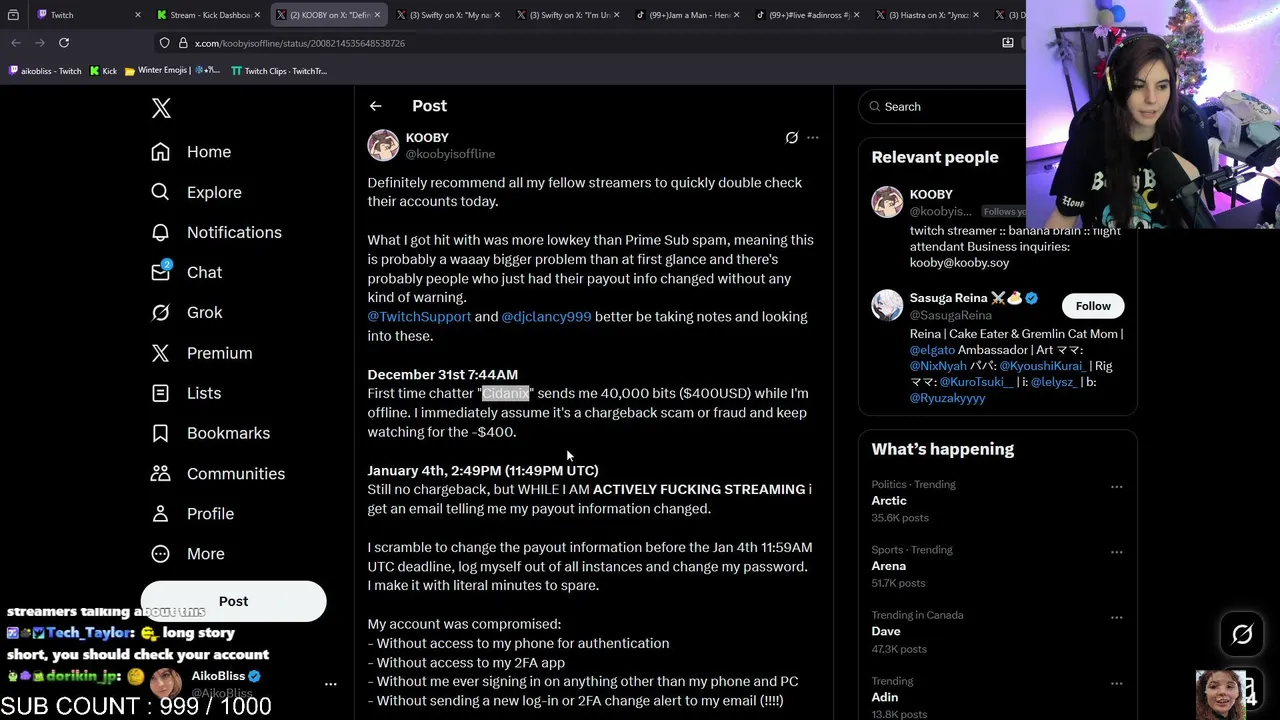This screenshot has width=1280, height=720.
Task: Open KOOBY avatar in Relevant people
Action: tap(887, 202)
